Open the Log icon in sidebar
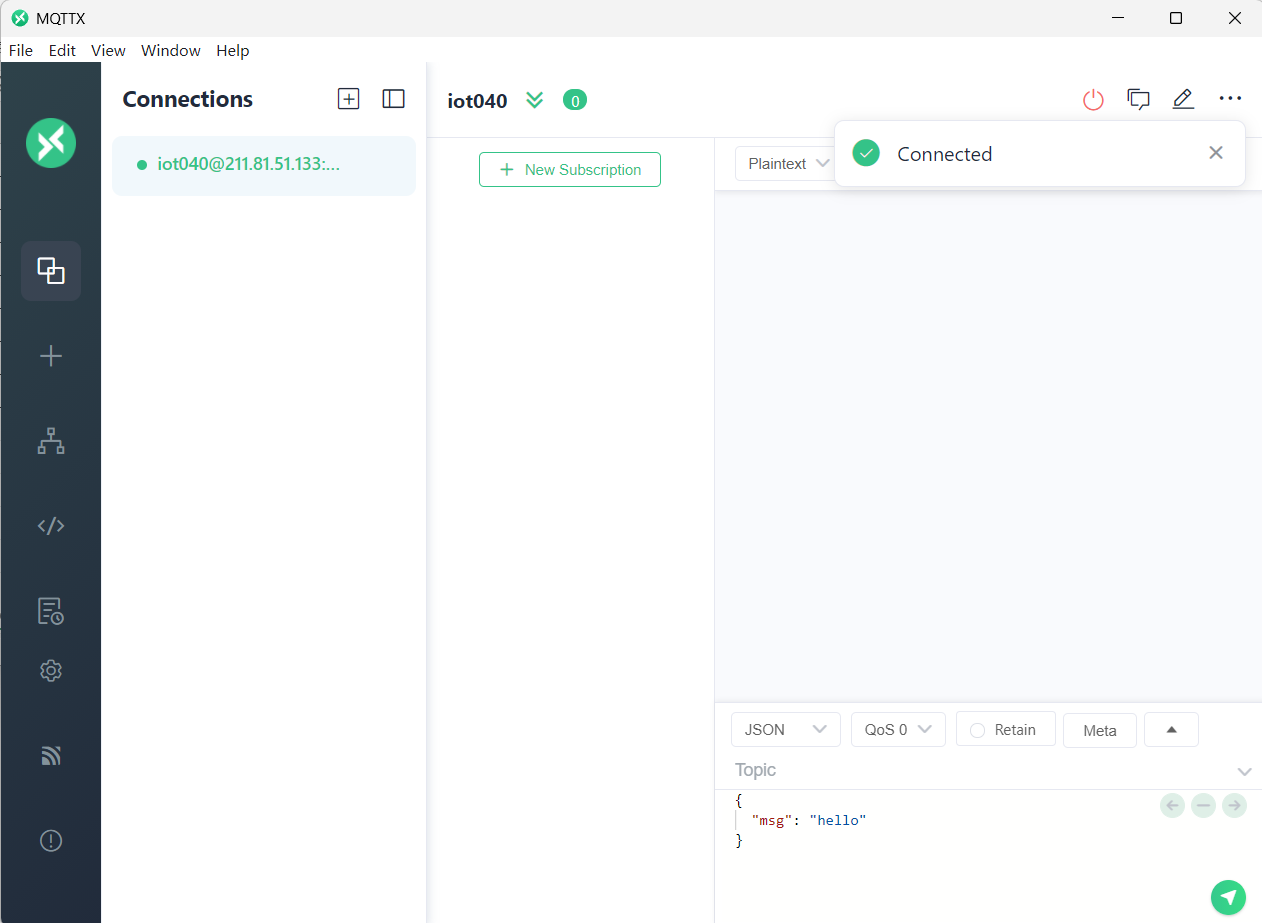 pyautogui.click(x=51, y=611)
